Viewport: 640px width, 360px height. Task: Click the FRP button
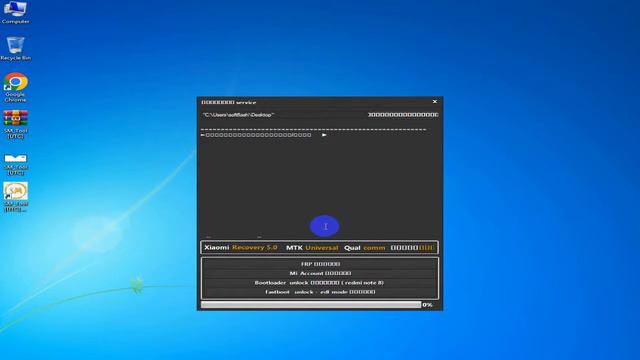pyautogui.click(x=320, y=264)
